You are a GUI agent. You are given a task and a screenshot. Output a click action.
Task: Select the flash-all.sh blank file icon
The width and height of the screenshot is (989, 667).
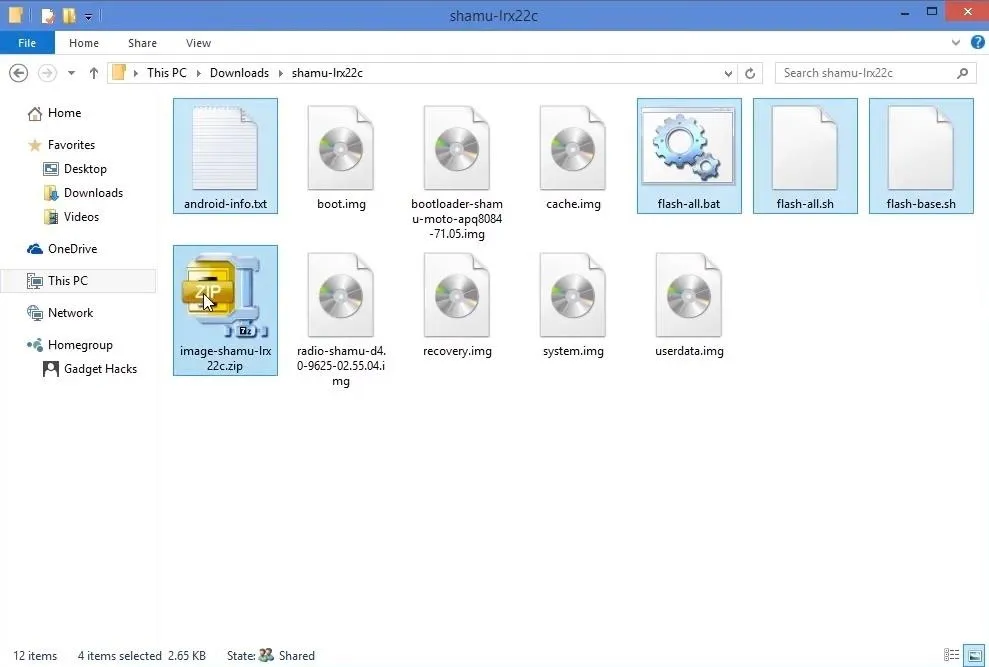click(x=805, y=149)
